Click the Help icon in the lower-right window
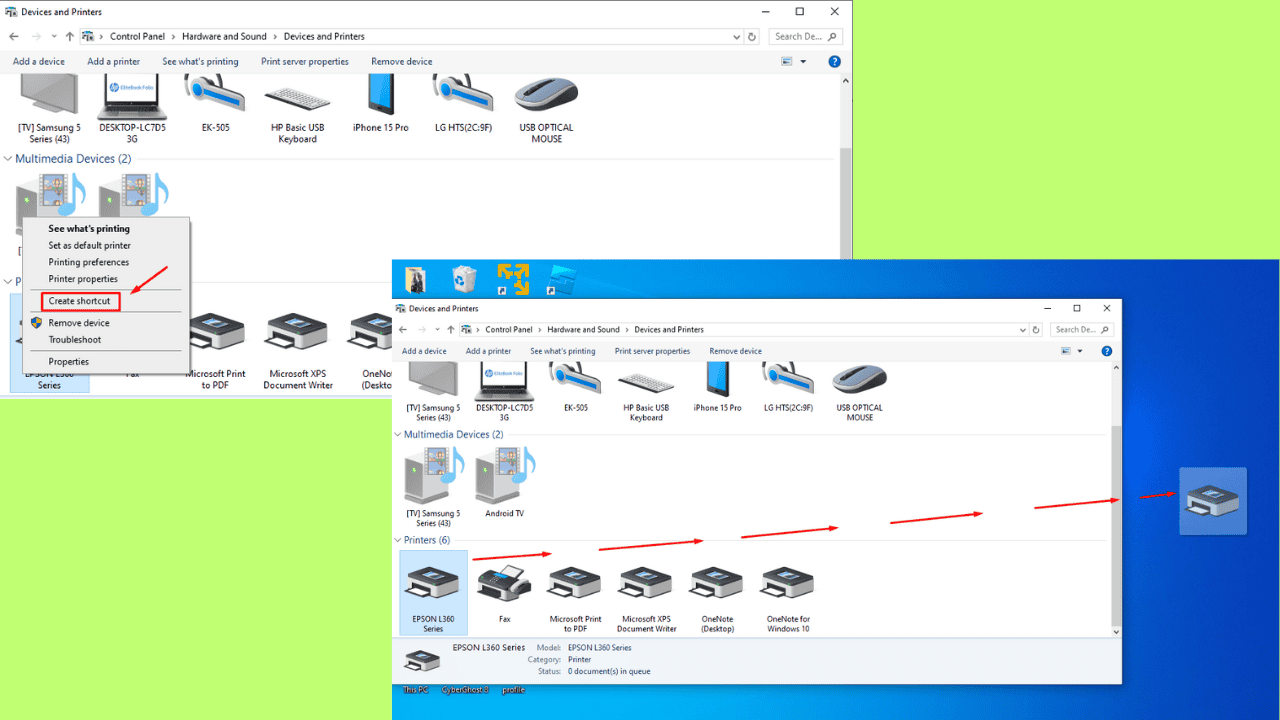 [1107, 351]
